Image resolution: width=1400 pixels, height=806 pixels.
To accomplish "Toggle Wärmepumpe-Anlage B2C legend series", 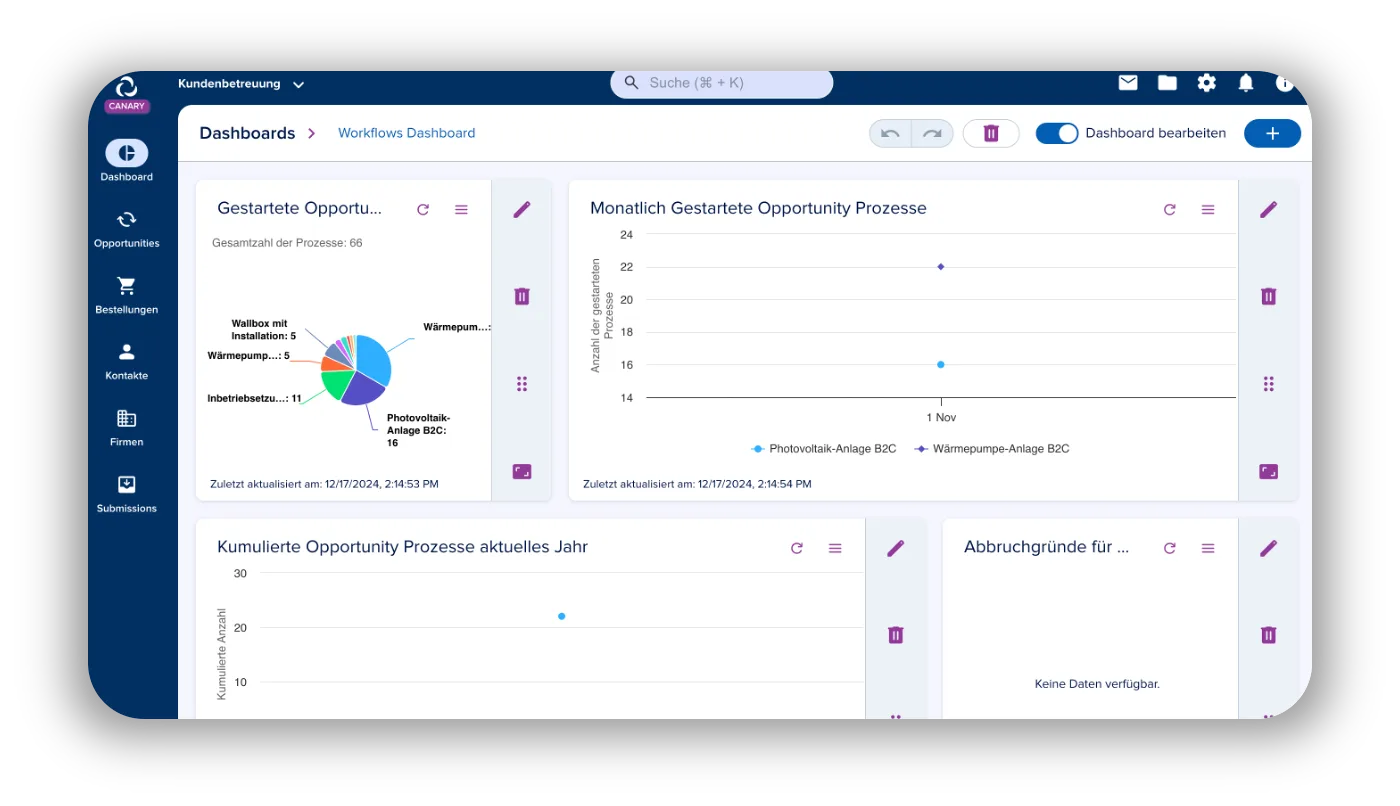I will pyautogui.click(x=992, y=449).
